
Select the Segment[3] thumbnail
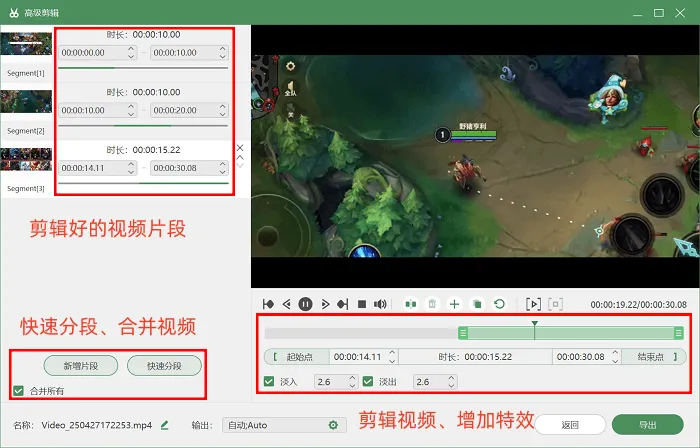pos(26,159)
